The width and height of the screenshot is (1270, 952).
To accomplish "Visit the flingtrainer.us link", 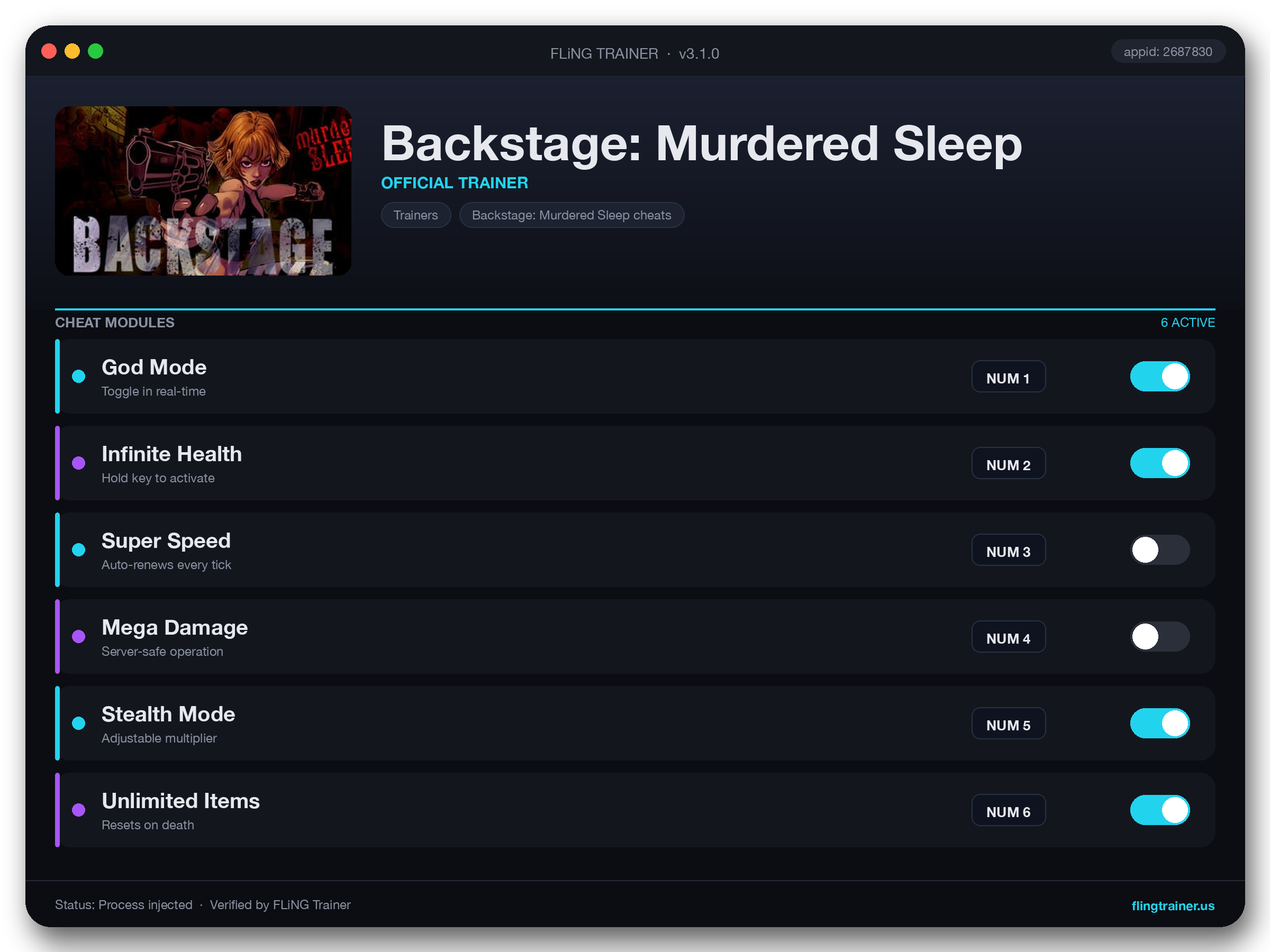I will (x=1173, y=905).
